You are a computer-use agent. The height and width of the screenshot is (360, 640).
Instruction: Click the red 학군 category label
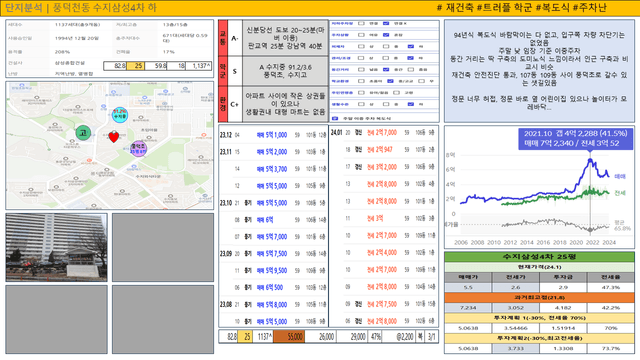point(223,71)
